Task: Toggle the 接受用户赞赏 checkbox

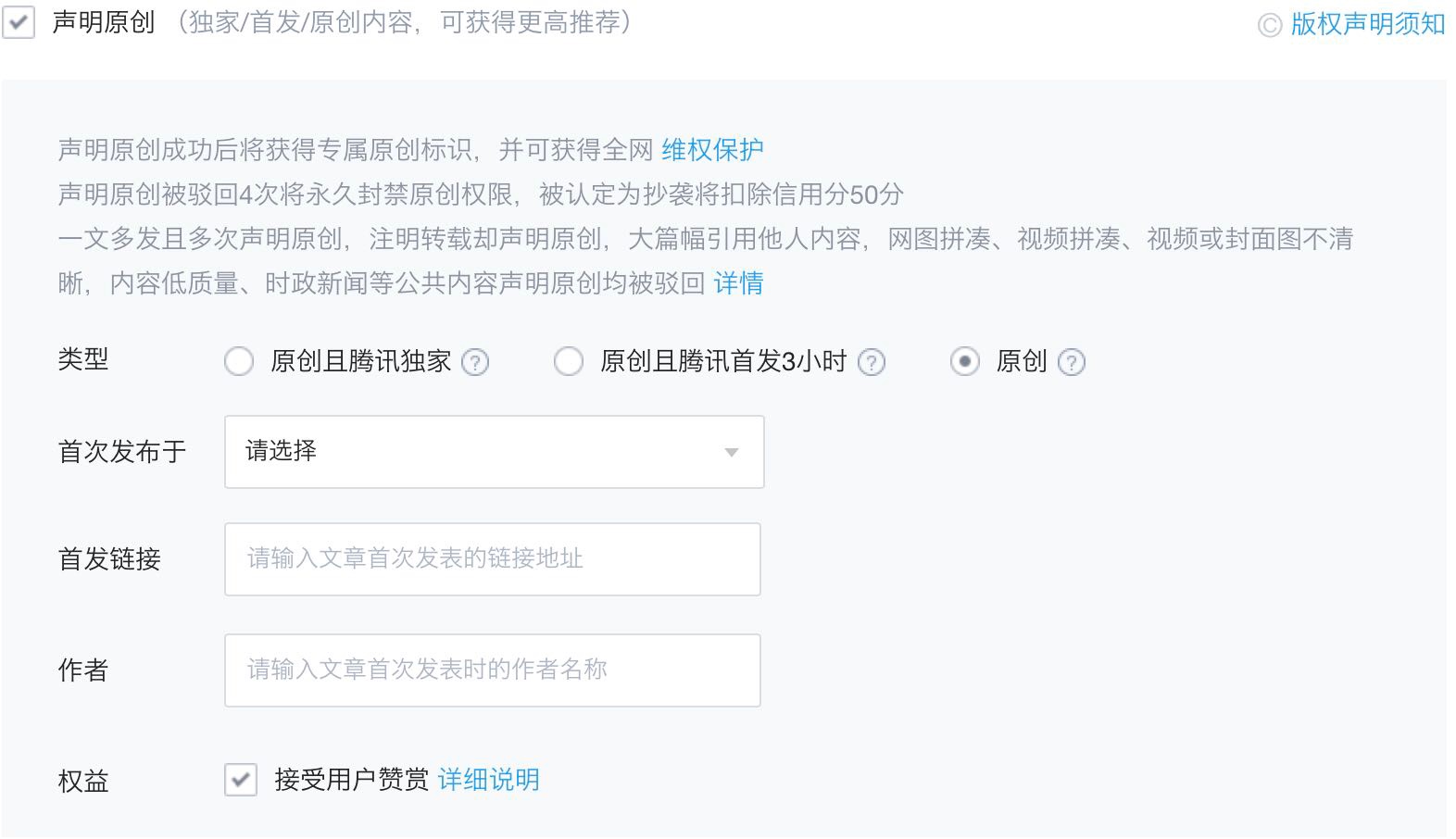Action: (241, 780)
